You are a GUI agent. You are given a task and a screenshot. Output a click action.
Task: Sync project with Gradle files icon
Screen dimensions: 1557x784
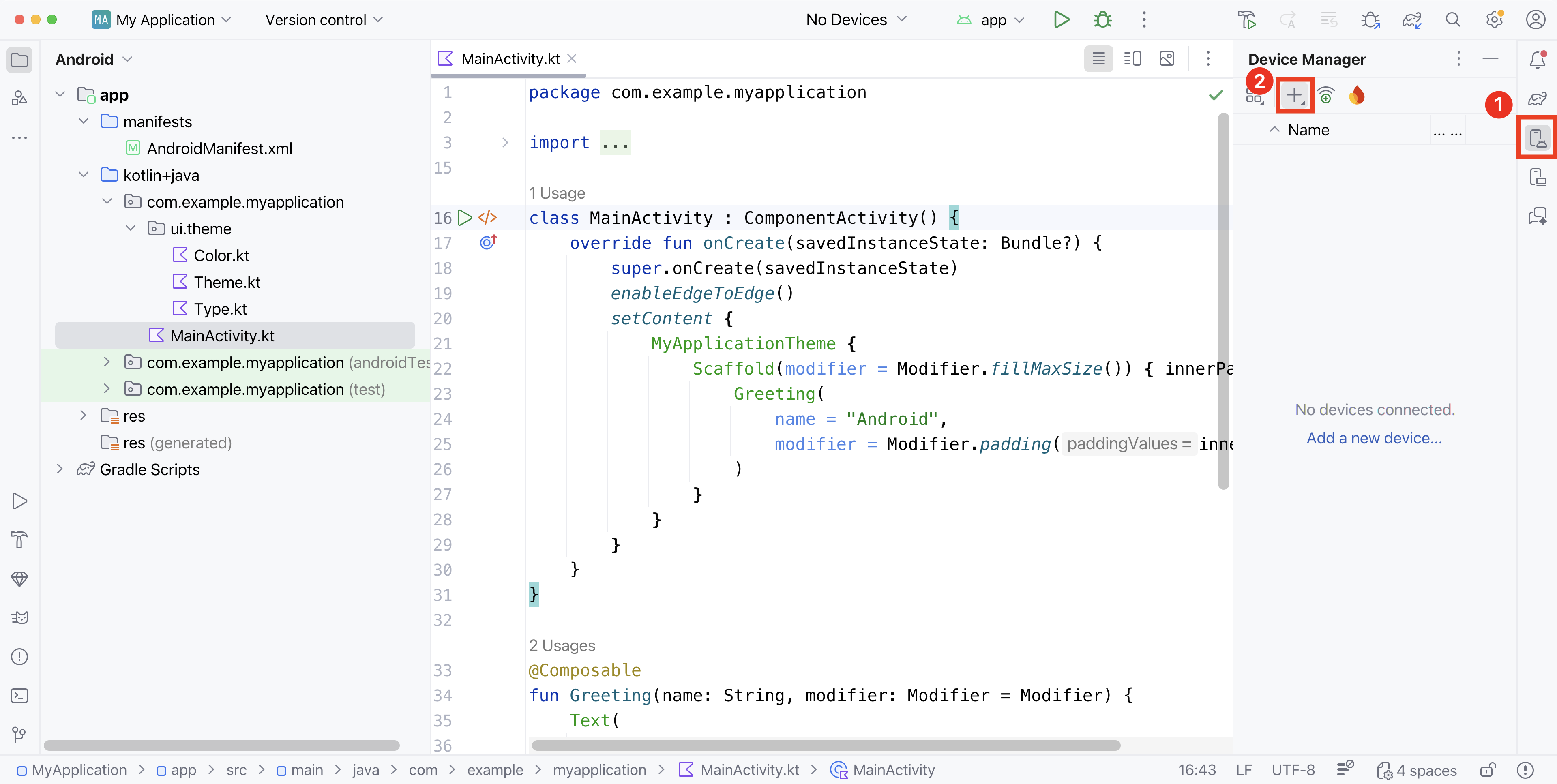[1411, 20]
